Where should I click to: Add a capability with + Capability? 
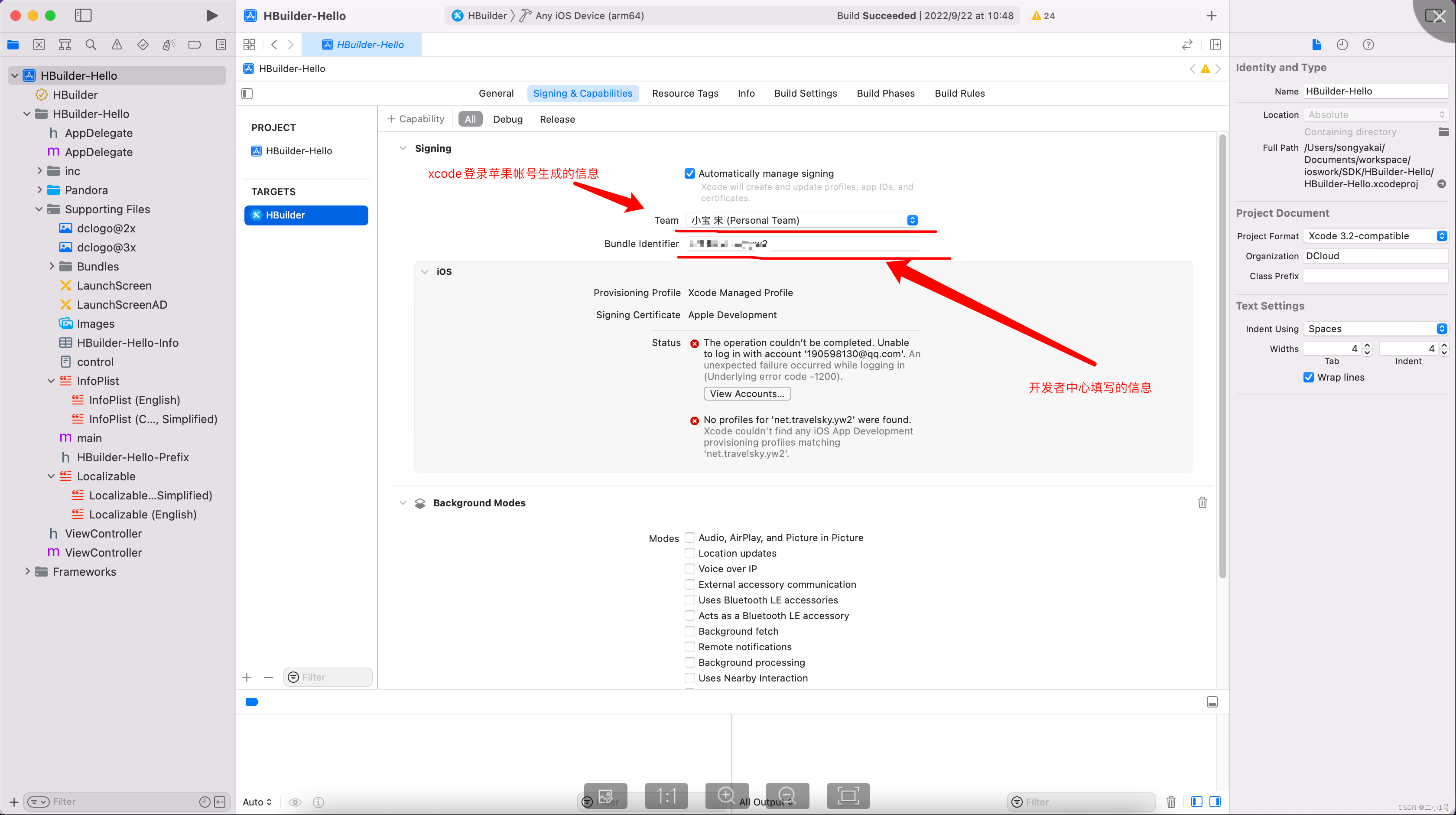(x=416, y=119)
